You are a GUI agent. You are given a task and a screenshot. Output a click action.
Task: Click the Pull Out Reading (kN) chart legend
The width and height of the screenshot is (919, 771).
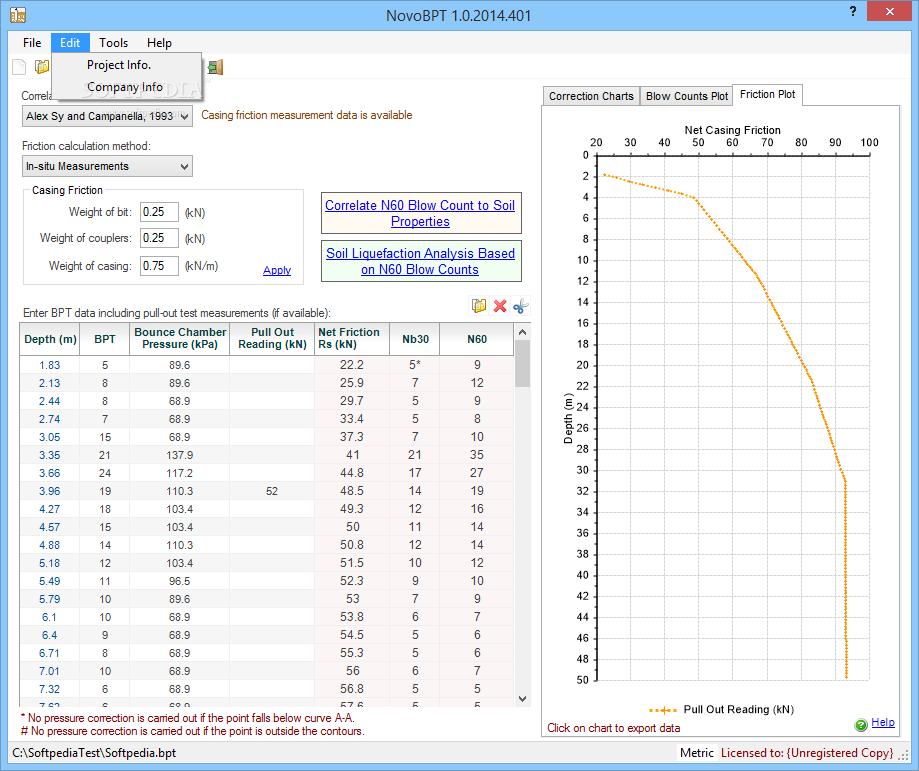coord(721,709)
